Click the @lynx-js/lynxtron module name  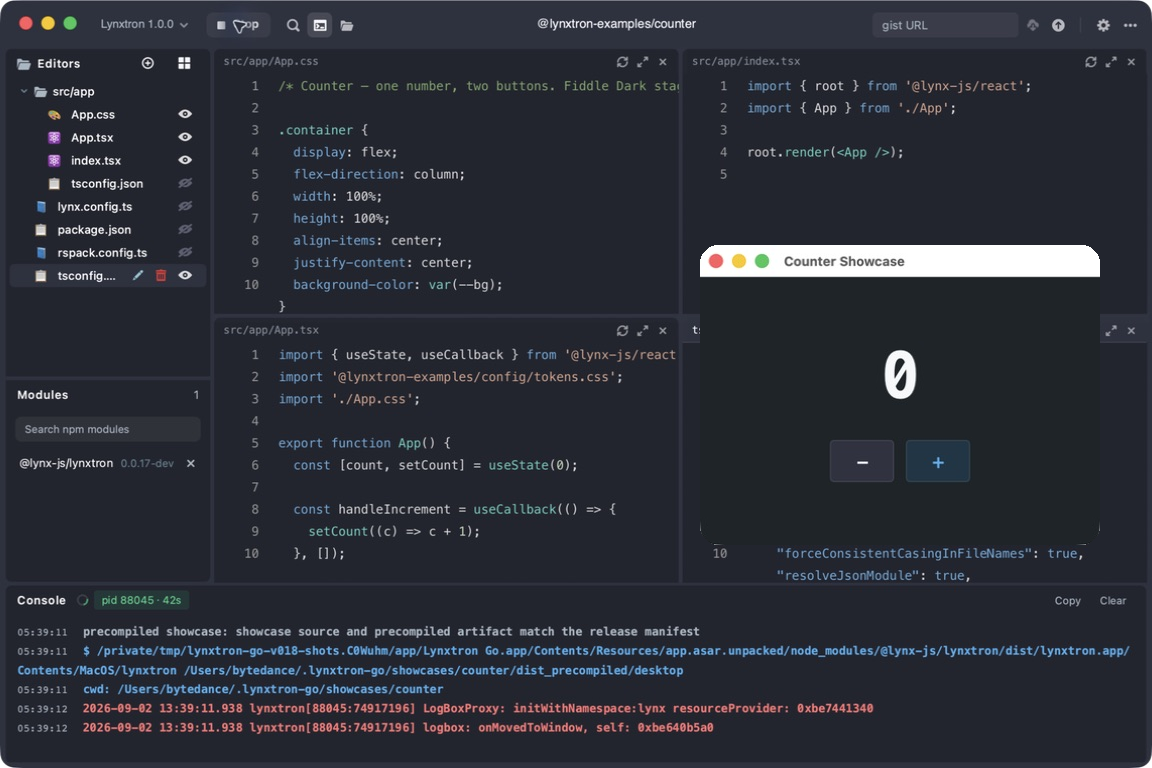[66, 463]
